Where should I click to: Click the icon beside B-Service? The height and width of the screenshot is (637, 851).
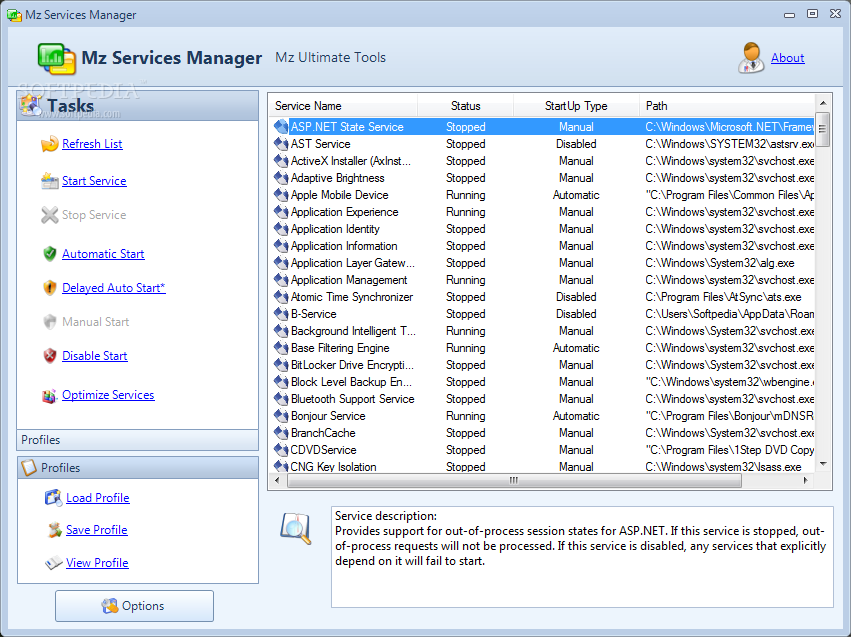pyautogui.click(x=281, y=314)
